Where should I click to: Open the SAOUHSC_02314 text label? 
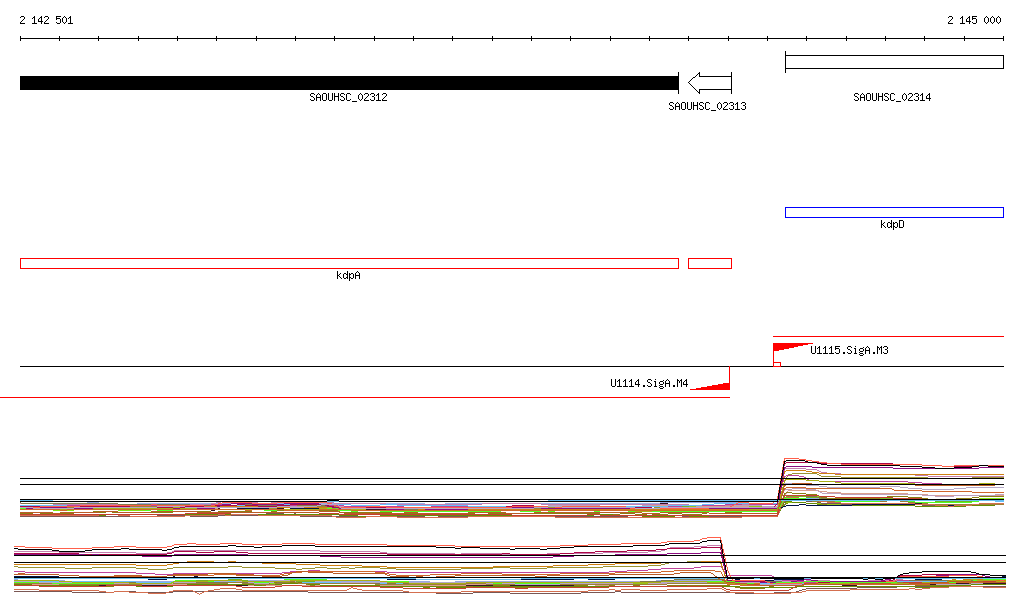(892, 98)
